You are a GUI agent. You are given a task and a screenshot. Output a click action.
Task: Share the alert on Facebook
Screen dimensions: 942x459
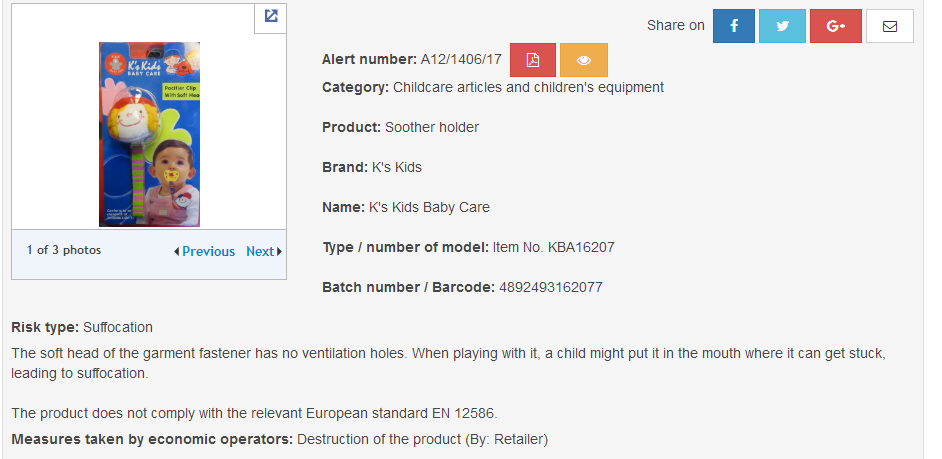tap(734, 26)
